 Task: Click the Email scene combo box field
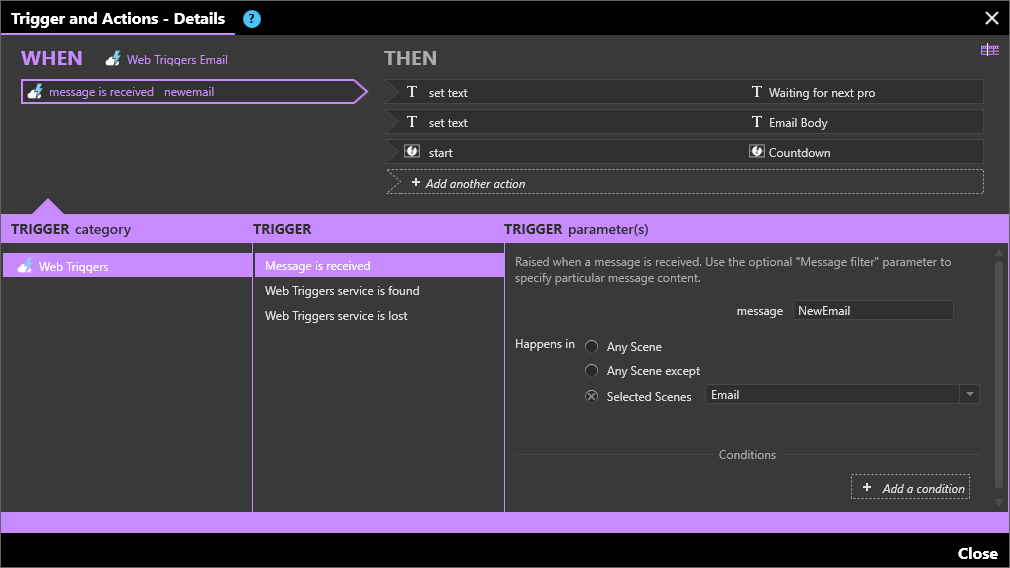[x=842, y=394]
